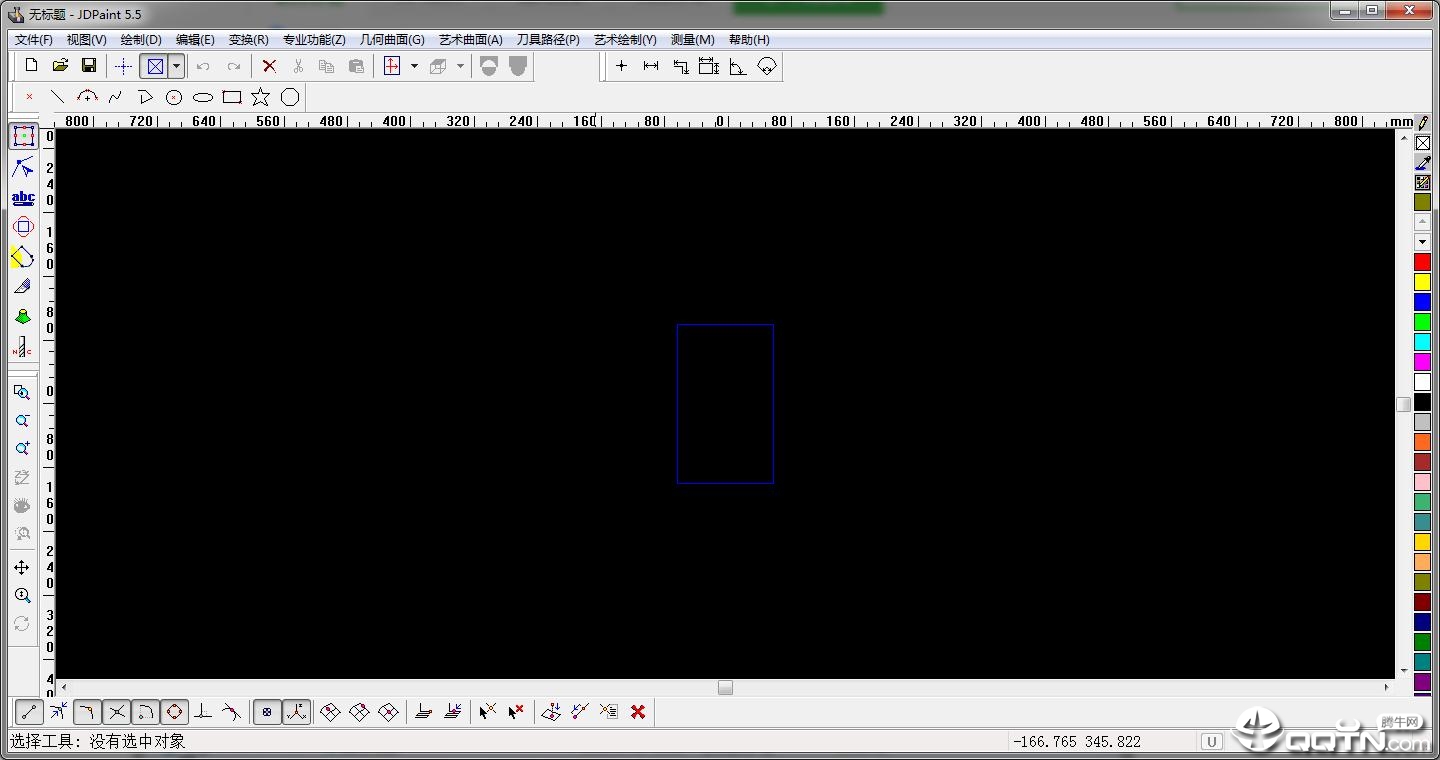Toggle the intersection snap button

click(x=117, y=712)
